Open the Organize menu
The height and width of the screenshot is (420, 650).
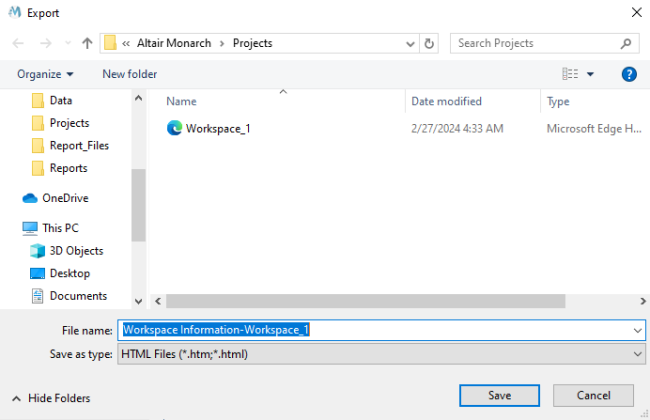(45, 74)
